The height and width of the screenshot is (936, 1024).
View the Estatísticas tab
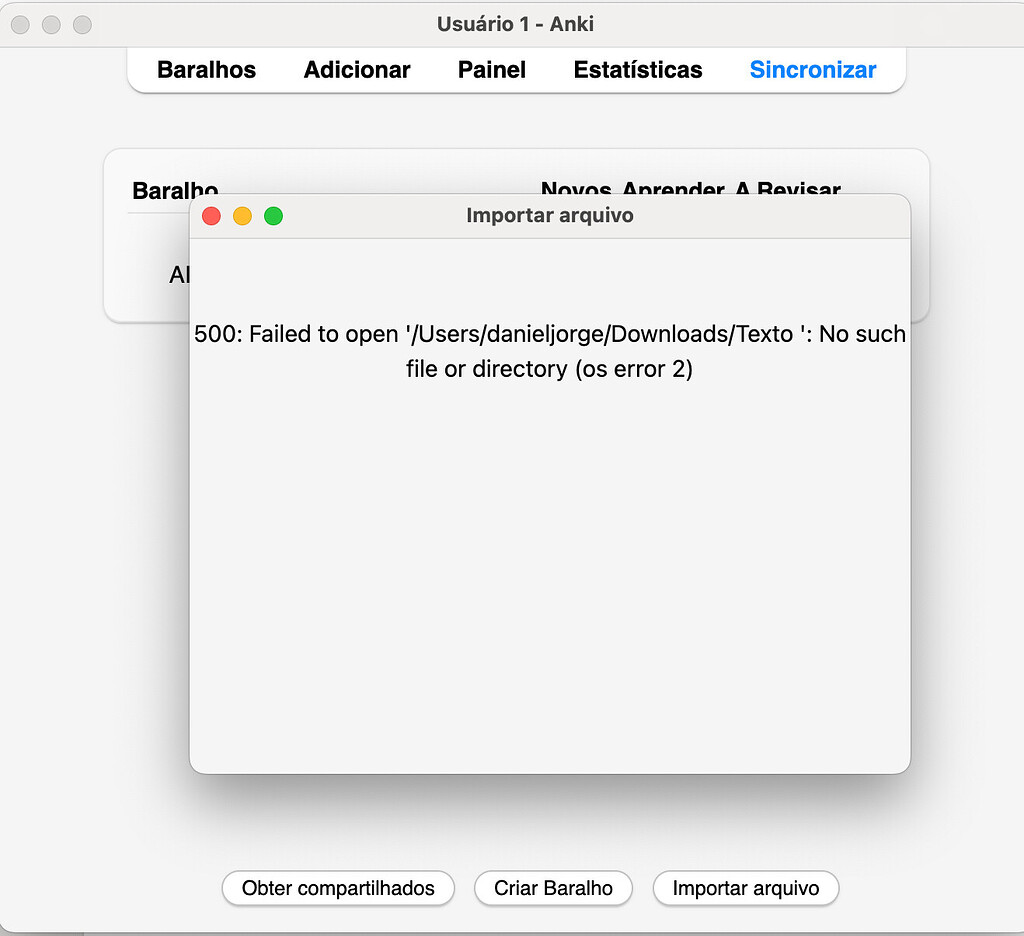[637, 70]
